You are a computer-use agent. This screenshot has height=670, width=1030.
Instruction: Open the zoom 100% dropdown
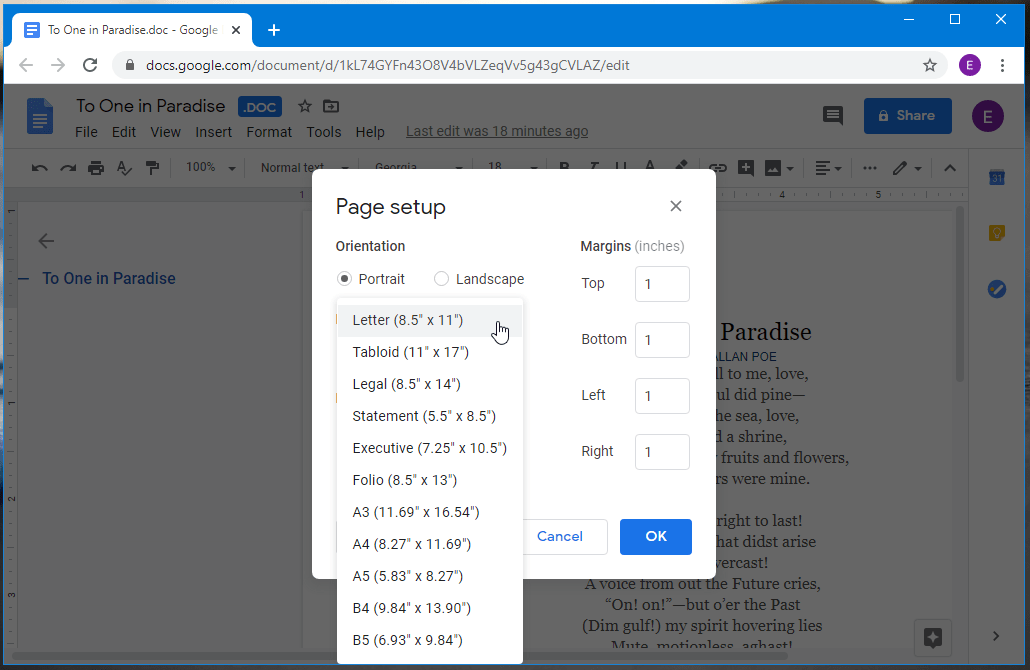click(210, 168)
